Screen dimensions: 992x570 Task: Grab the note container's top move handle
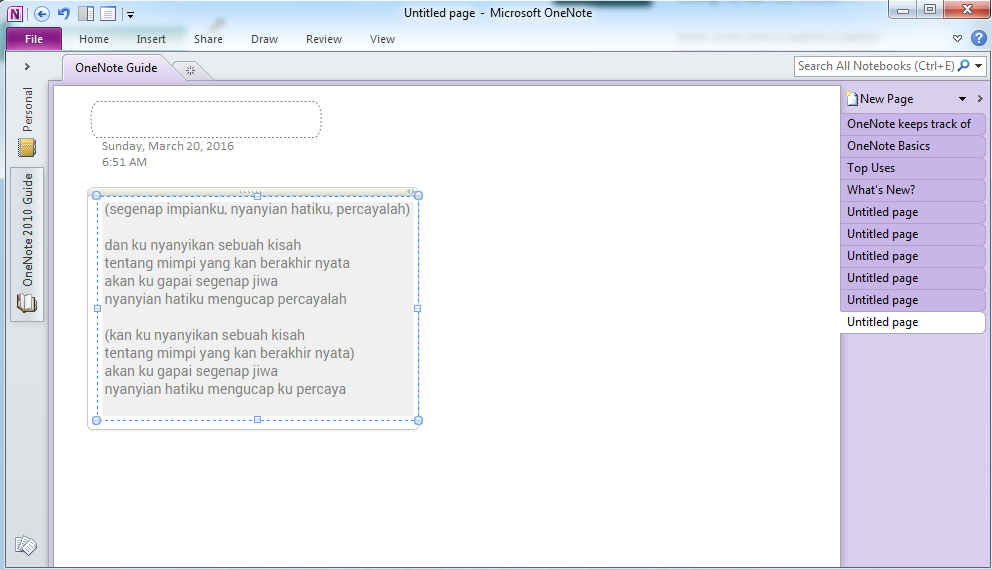[x=252, y=191]
